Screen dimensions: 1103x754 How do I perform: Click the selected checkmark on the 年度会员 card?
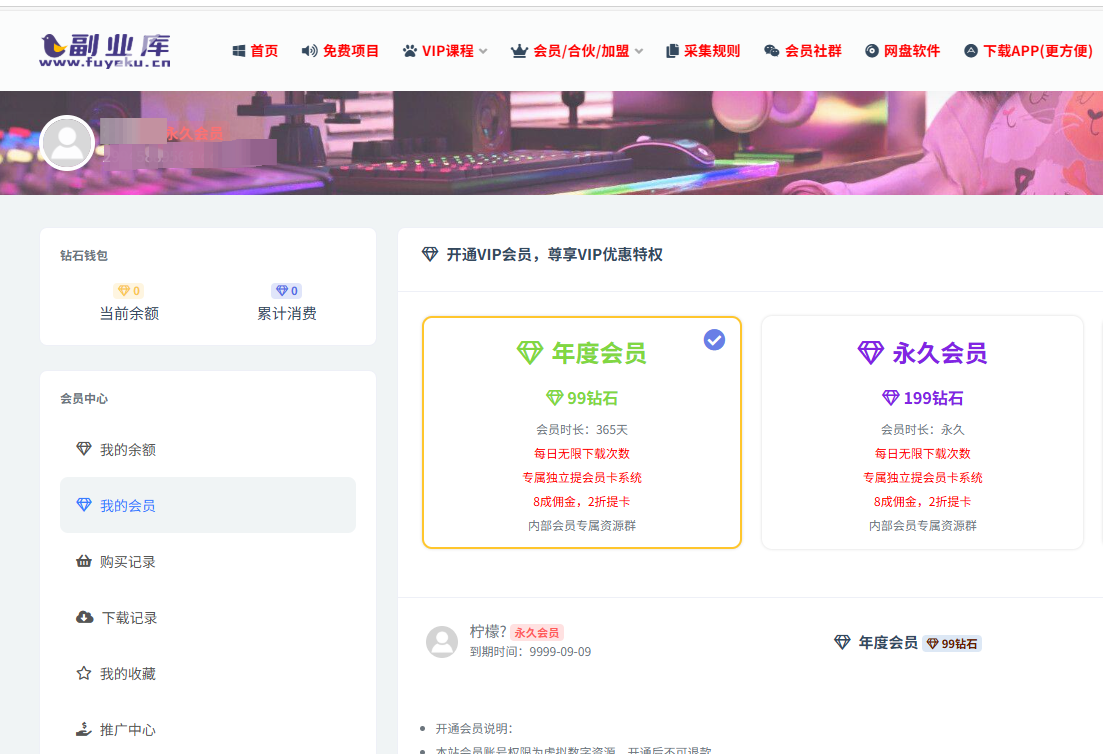[x=714, y=340]
